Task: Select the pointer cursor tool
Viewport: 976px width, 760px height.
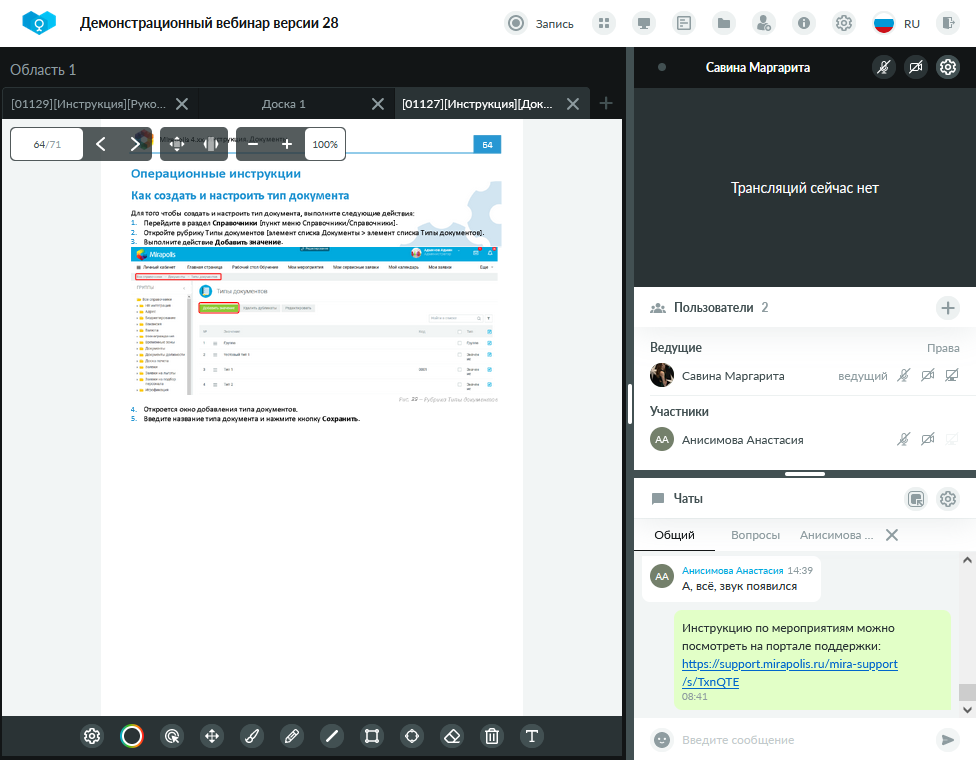Action: coord(172,736)
